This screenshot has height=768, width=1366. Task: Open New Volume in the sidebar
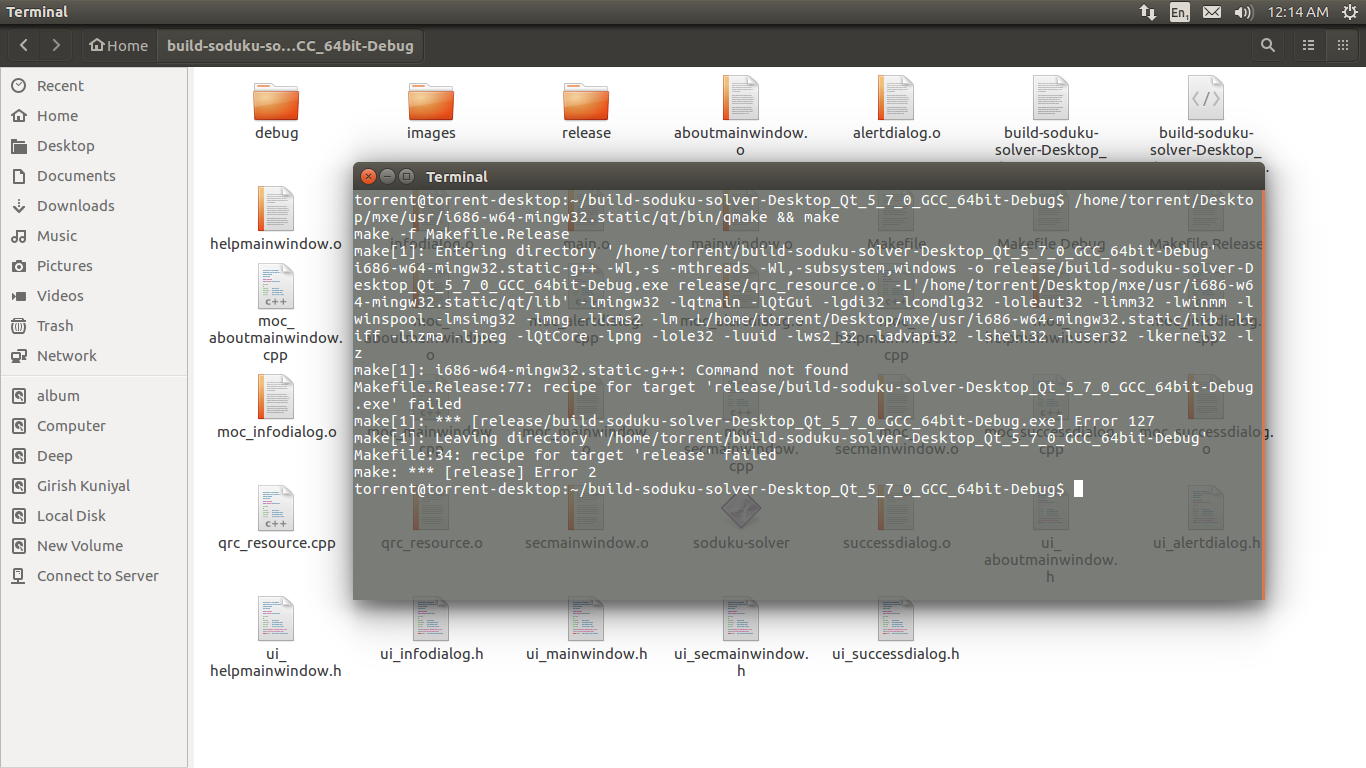[x=94, y=546]
